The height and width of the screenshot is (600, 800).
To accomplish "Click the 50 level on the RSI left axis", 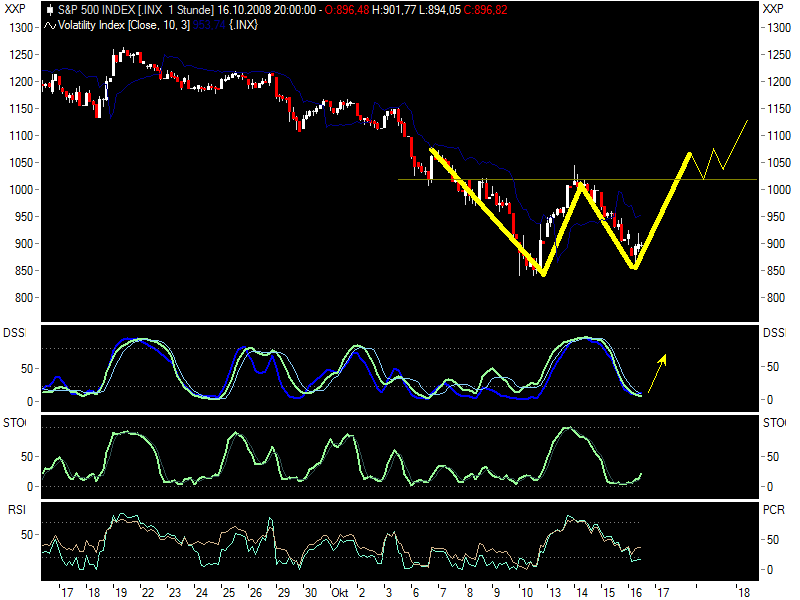I will point(27,535).
